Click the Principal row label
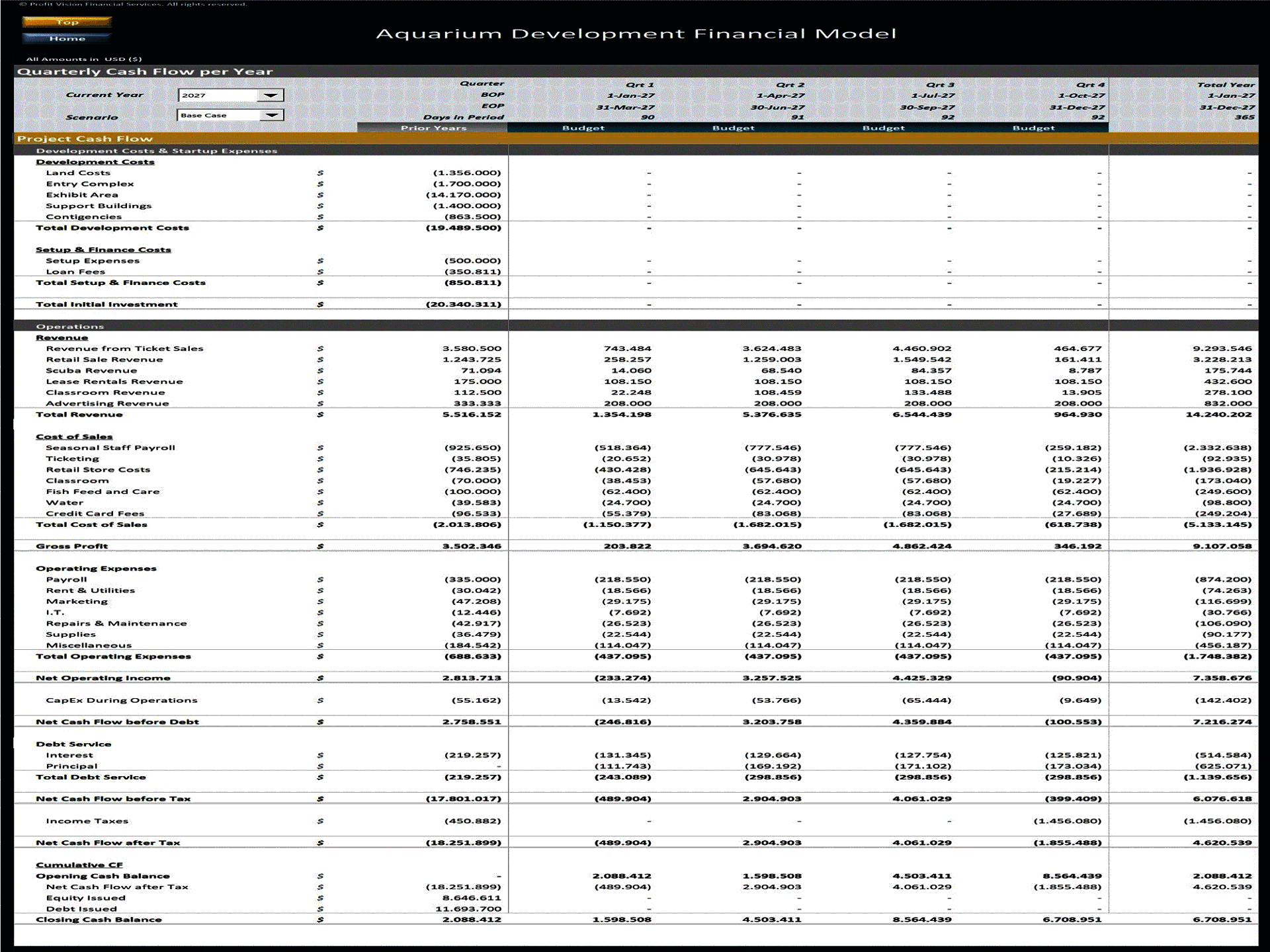This screenshot has width=1270, height=952. tap(71, 766)
